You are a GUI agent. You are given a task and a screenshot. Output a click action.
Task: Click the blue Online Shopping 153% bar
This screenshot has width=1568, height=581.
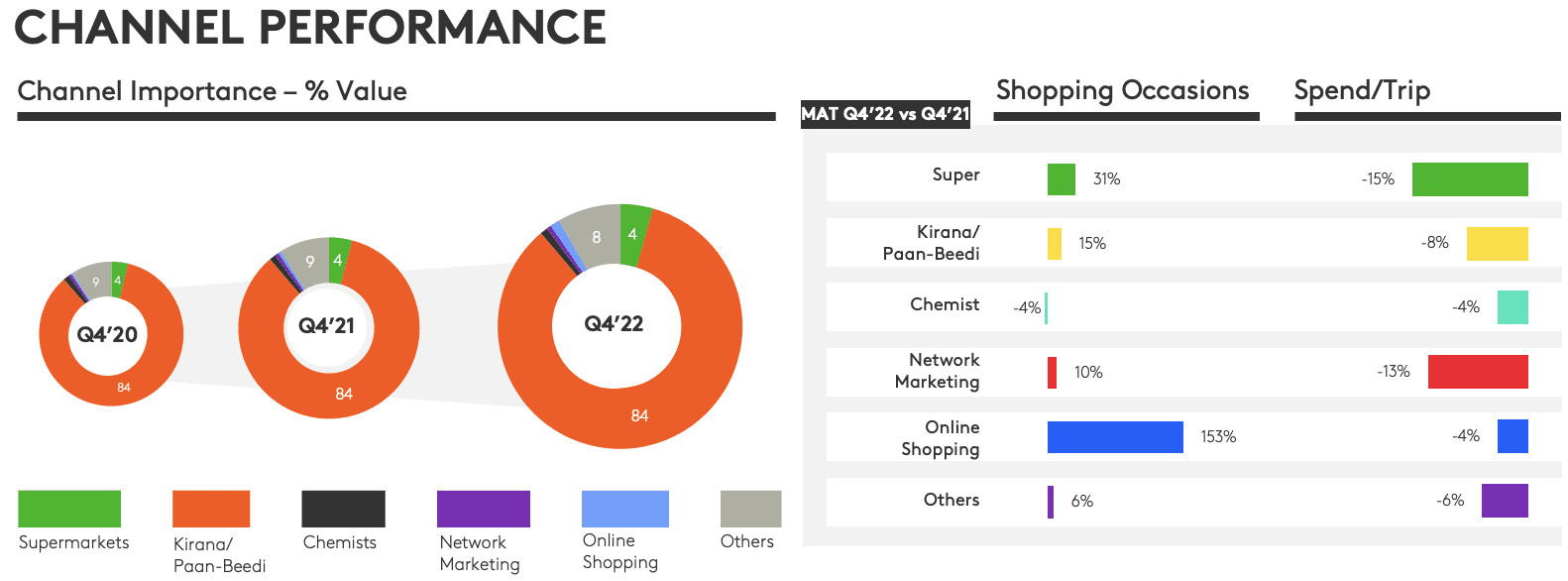1115,437
